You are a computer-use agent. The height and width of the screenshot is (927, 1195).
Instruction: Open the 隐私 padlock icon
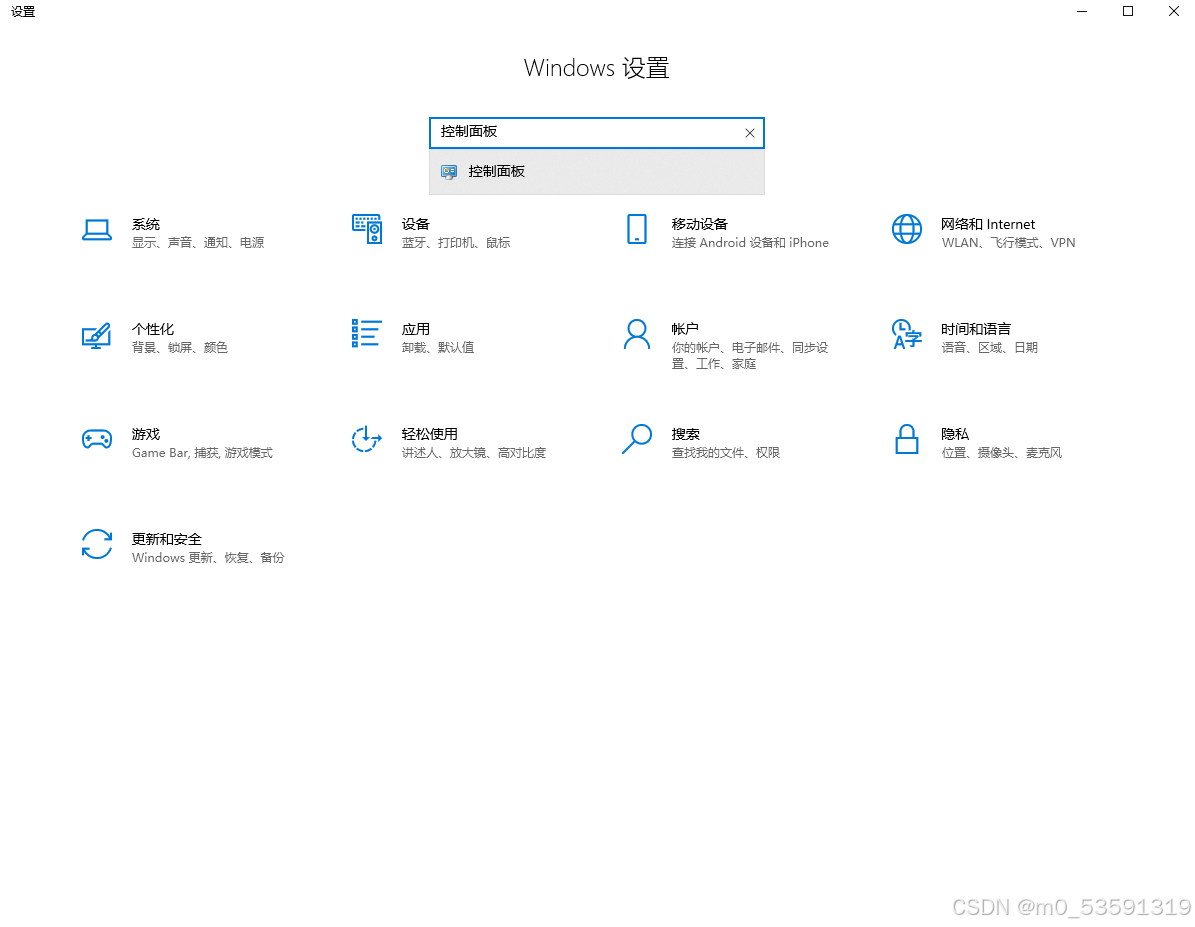coord(906,439)
